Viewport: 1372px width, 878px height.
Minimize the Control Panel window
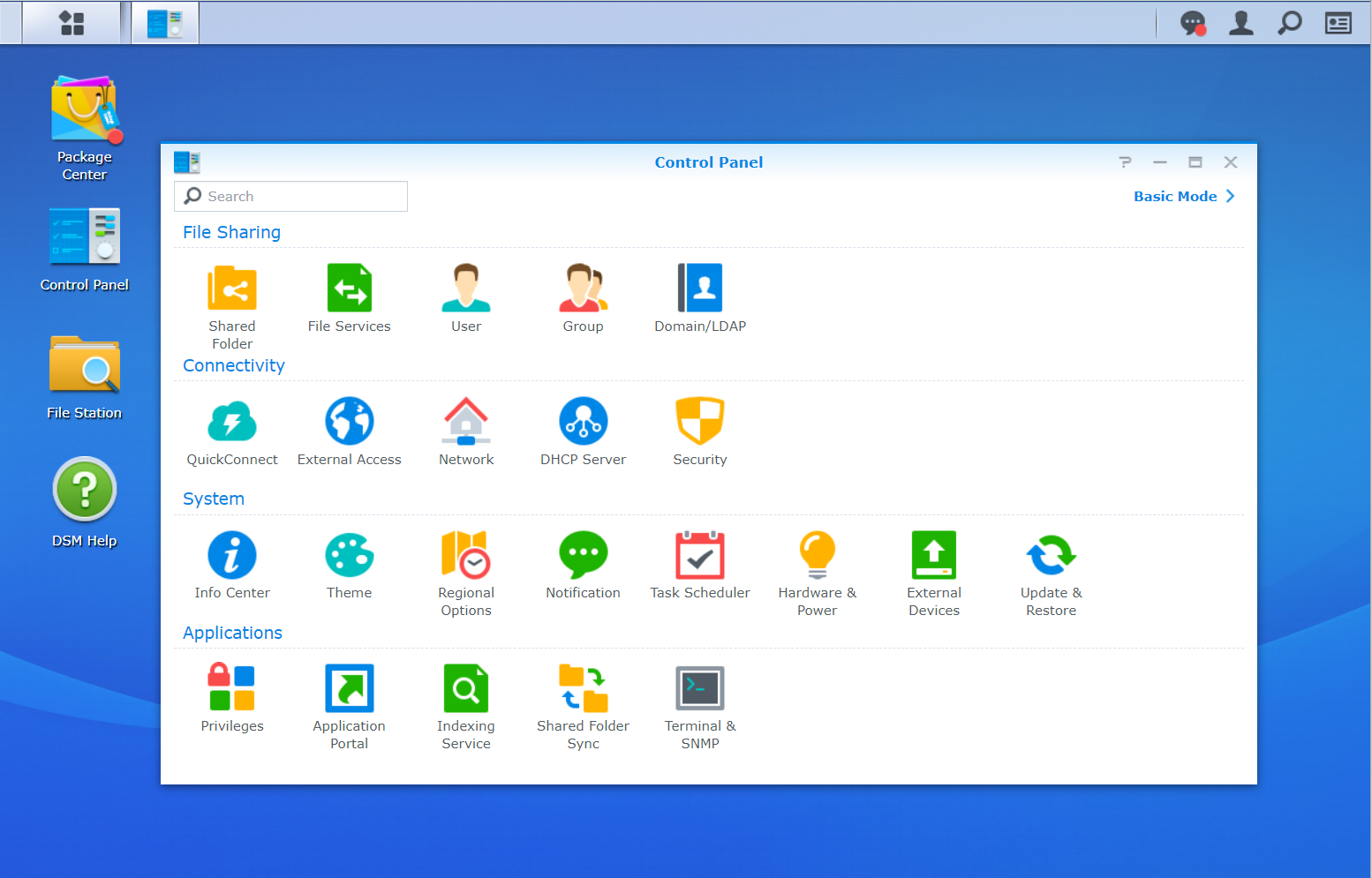(x=1160, y=162)
